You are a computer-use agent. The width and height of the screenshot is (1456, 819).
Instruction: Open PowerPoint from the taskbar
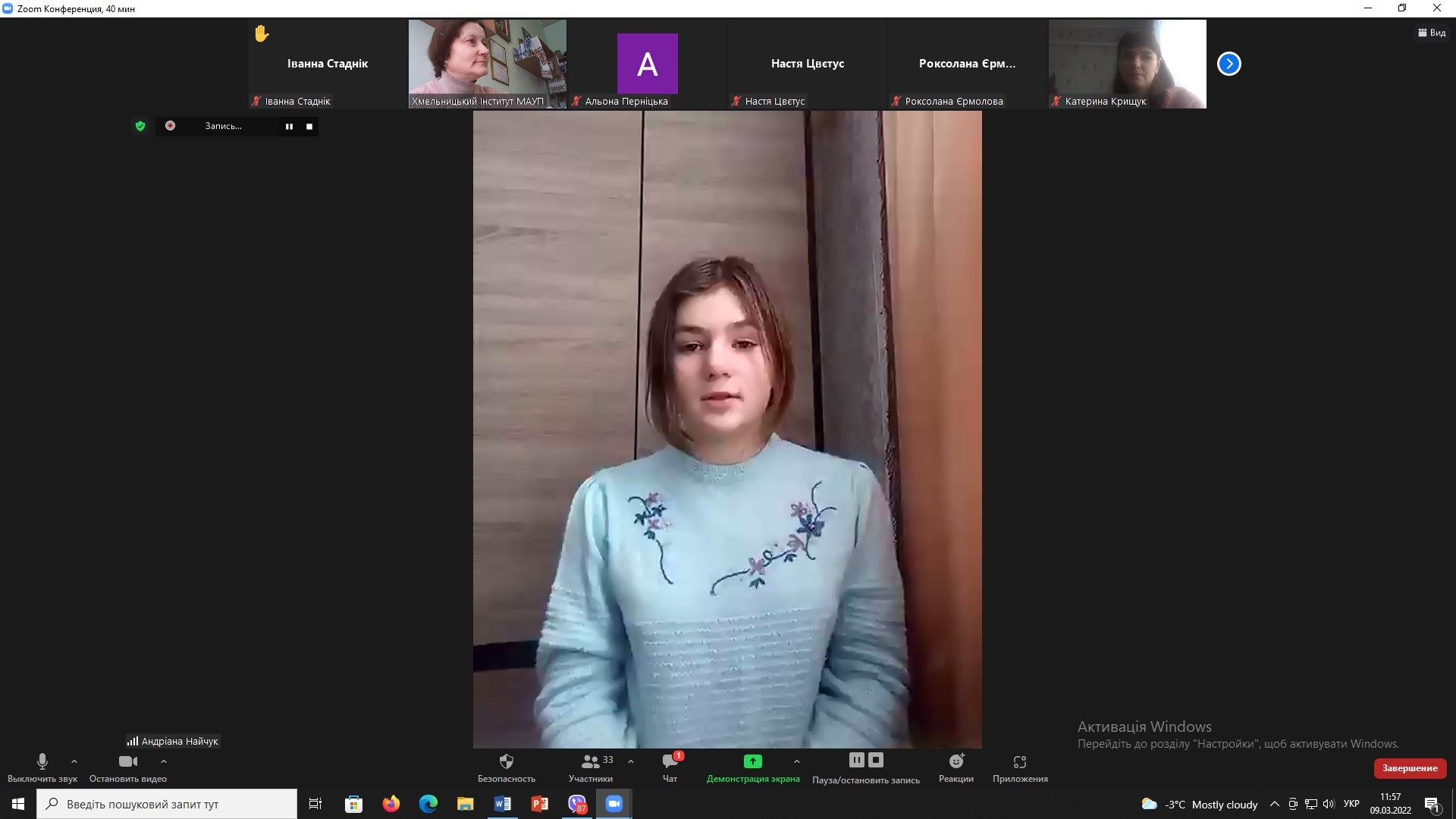(x=539, y=804)
